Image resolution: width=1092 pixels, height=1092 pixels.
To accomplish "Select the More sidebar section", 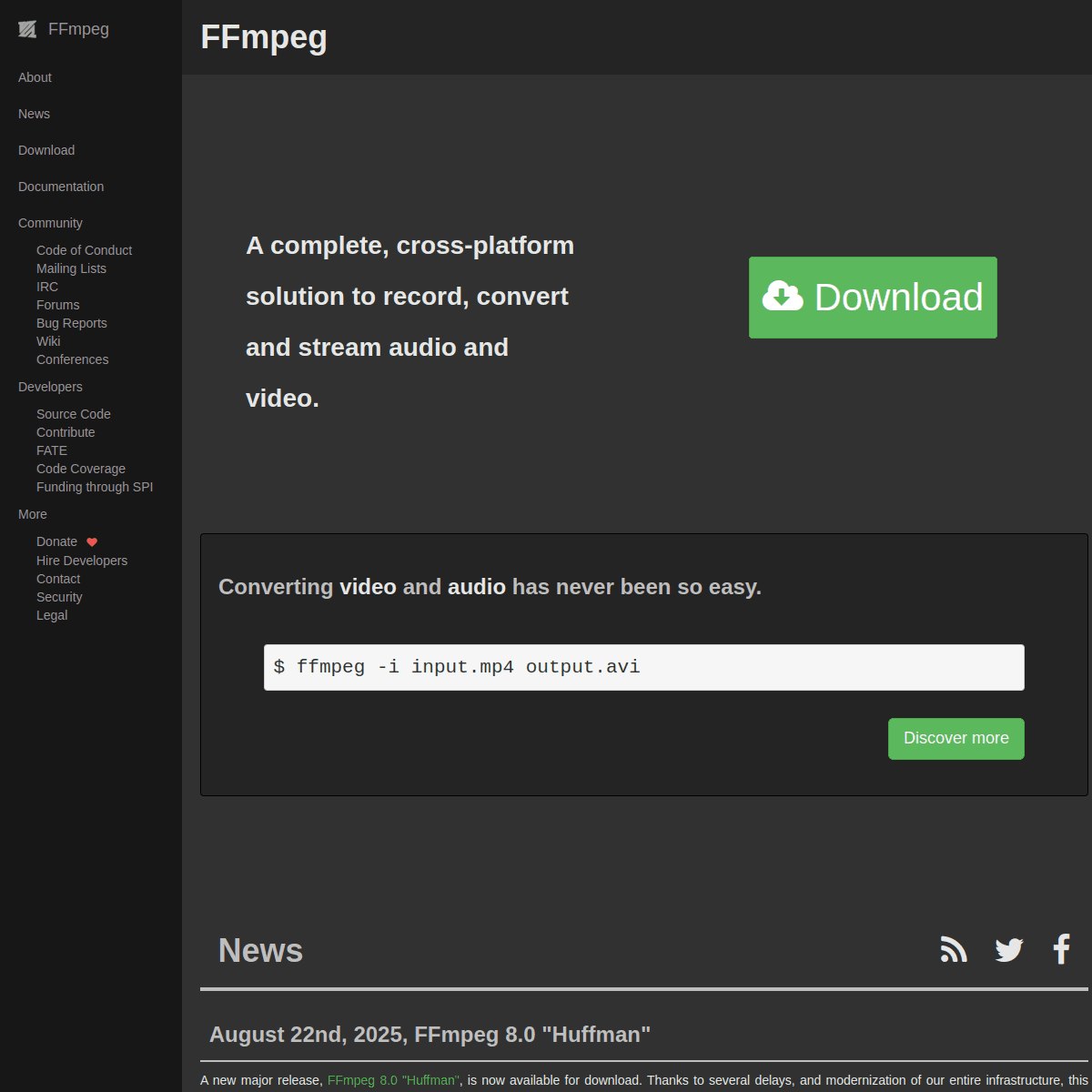I will [33, 514].
